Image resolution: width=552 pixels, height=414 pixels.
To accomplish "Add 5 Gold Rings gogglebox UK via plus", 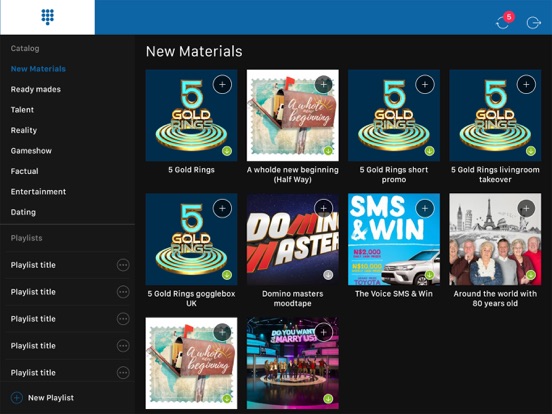I will click(222, 208).
